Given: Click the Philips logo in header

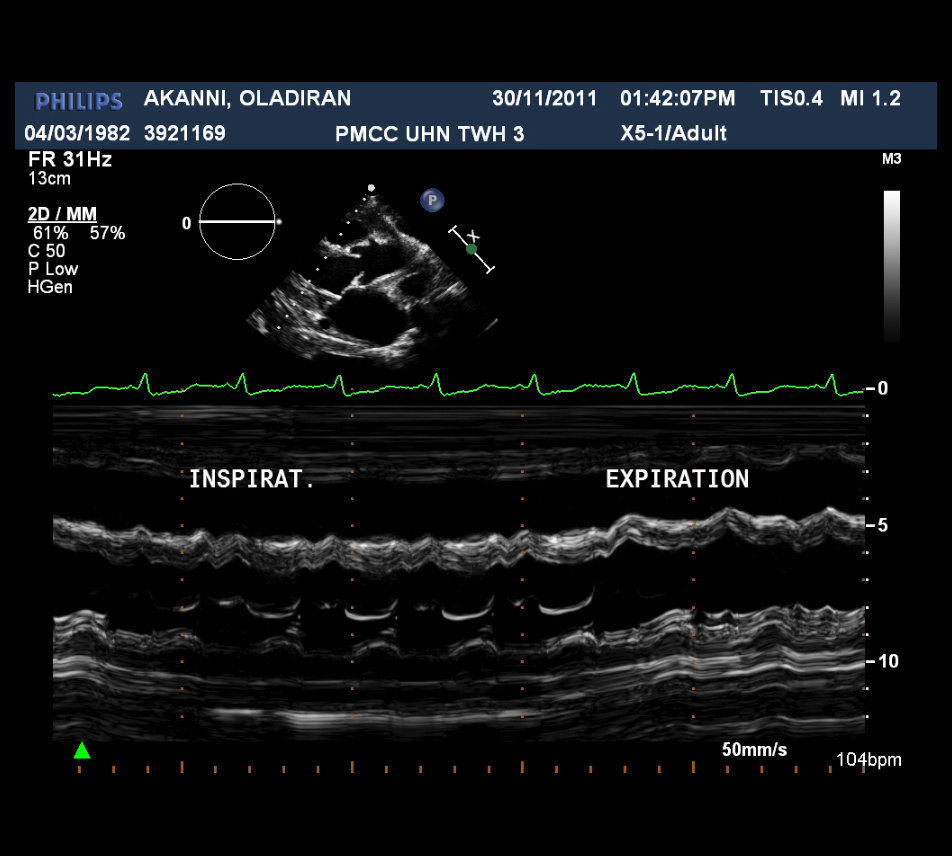Looking at the screenshot, I should (x=79, y=100).
